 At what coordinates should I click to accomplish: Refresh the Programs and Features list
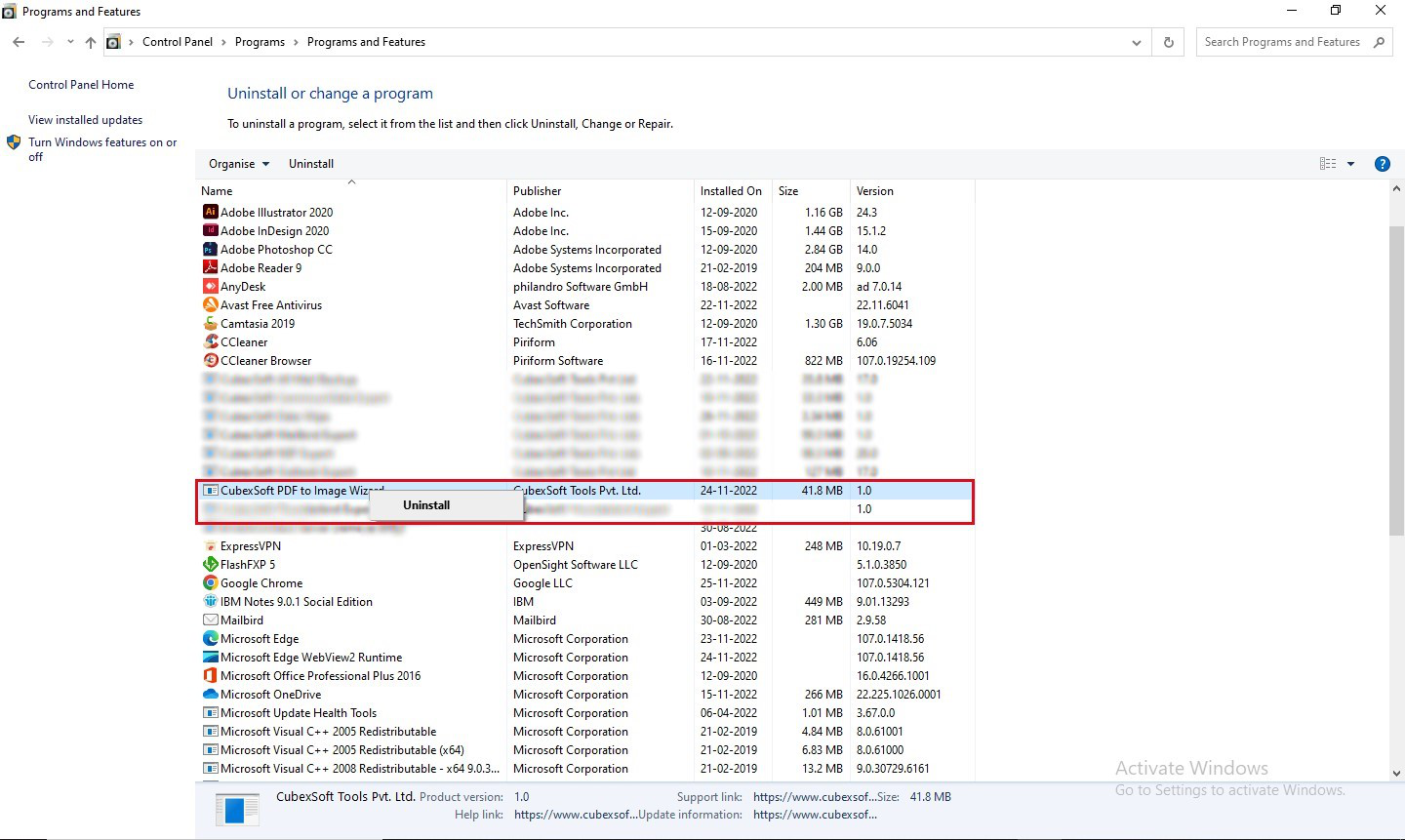click(x=1168, y=42)
